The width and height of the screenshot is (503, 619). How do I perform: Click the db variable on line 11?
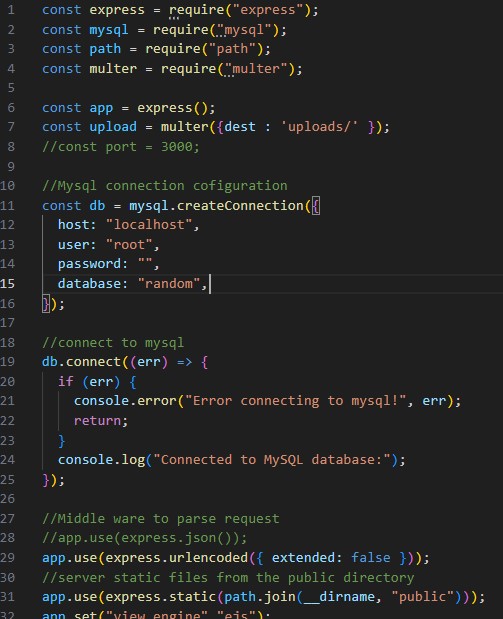click(x=97, y=206)
